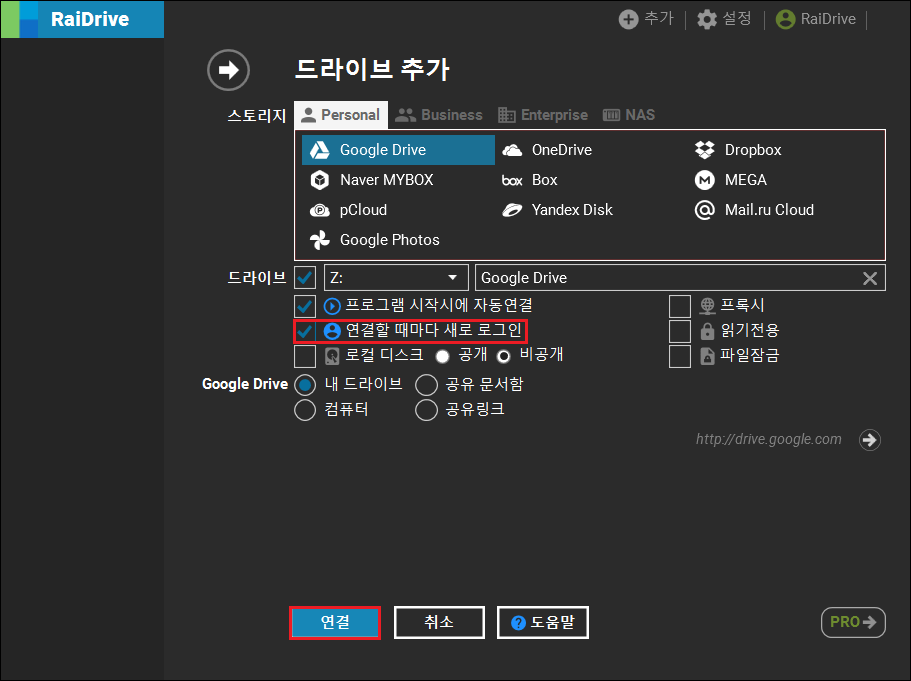The width and height of the screenshot is (911, 681).
Task: Click the question mark help icon
Action: pos(518,623)
